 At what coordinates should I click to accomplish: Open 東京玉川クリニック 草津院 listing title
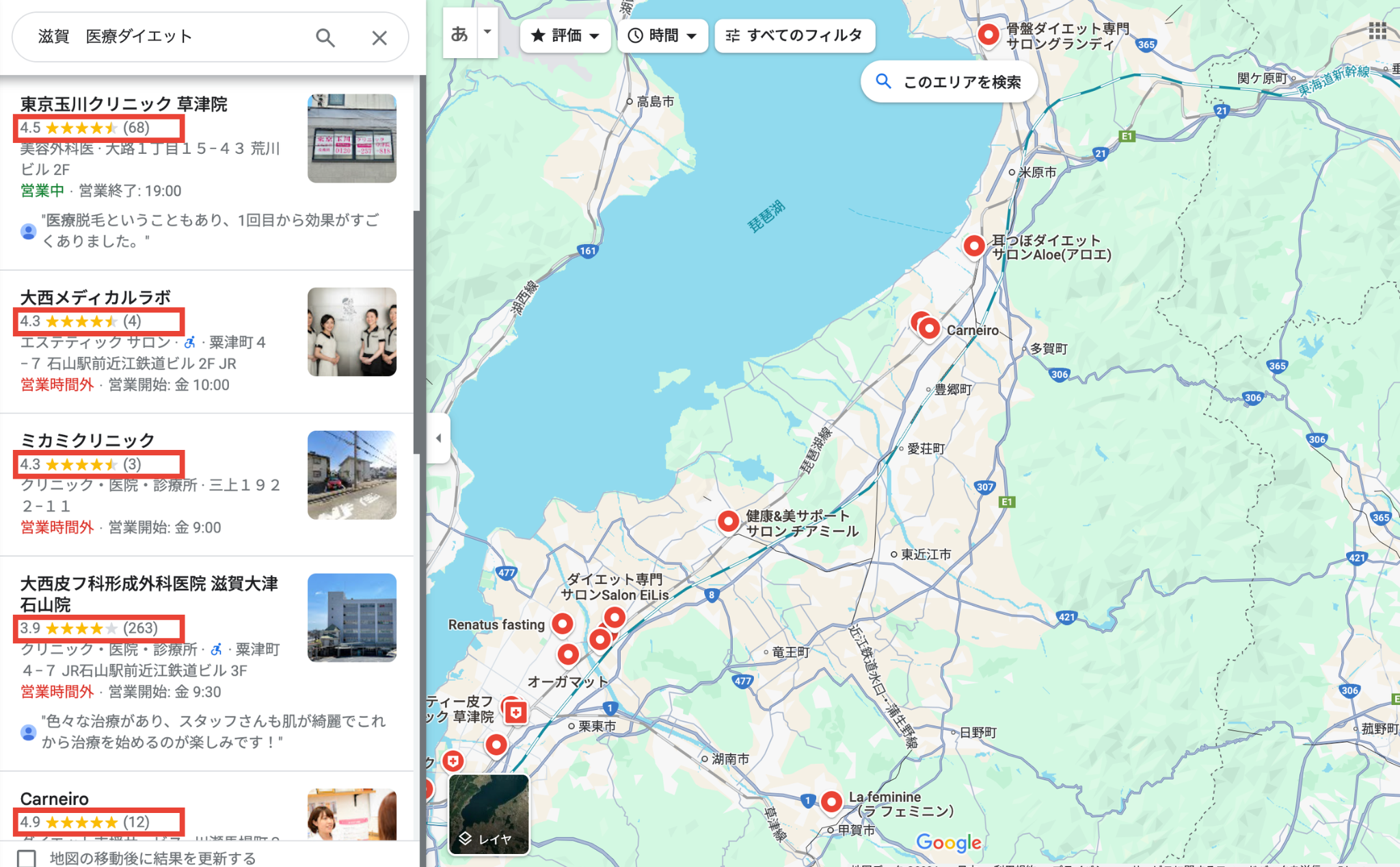(x=124, y=104)
